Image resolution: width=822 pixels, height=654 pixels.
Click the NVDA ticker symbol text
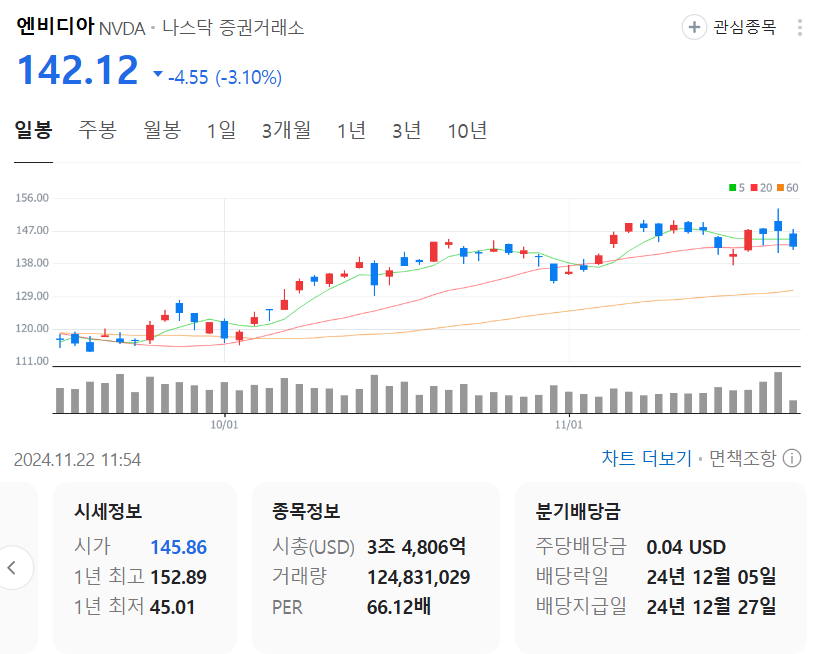point(122,28)
